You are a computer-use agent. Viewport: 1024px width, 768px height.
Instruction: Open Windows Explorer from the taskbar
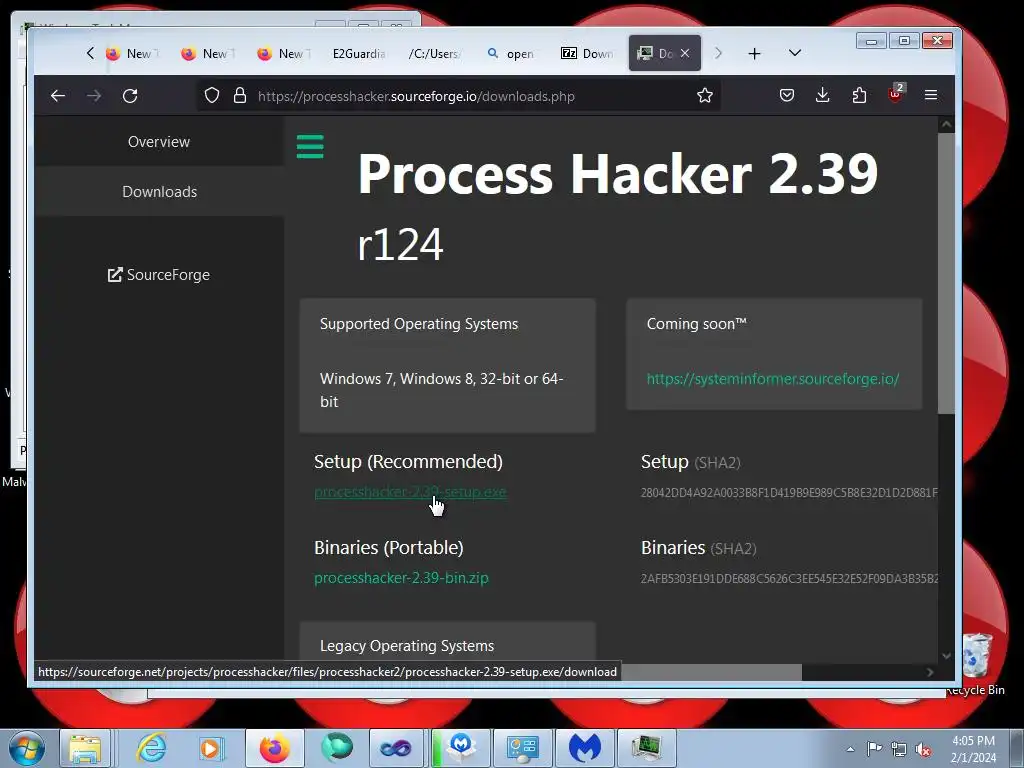(x=86, y=748)
